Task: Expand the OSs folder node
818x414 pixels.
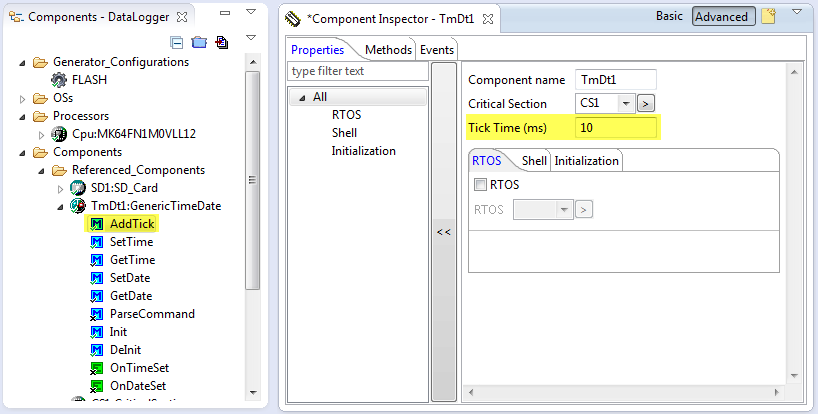Action: (23, 98)
